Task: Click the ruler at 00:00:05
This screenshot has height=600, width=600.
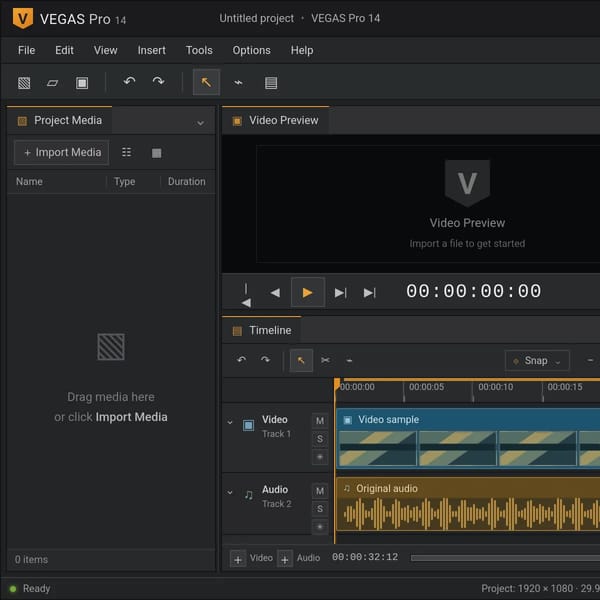Action: click(x=426, y=387)
